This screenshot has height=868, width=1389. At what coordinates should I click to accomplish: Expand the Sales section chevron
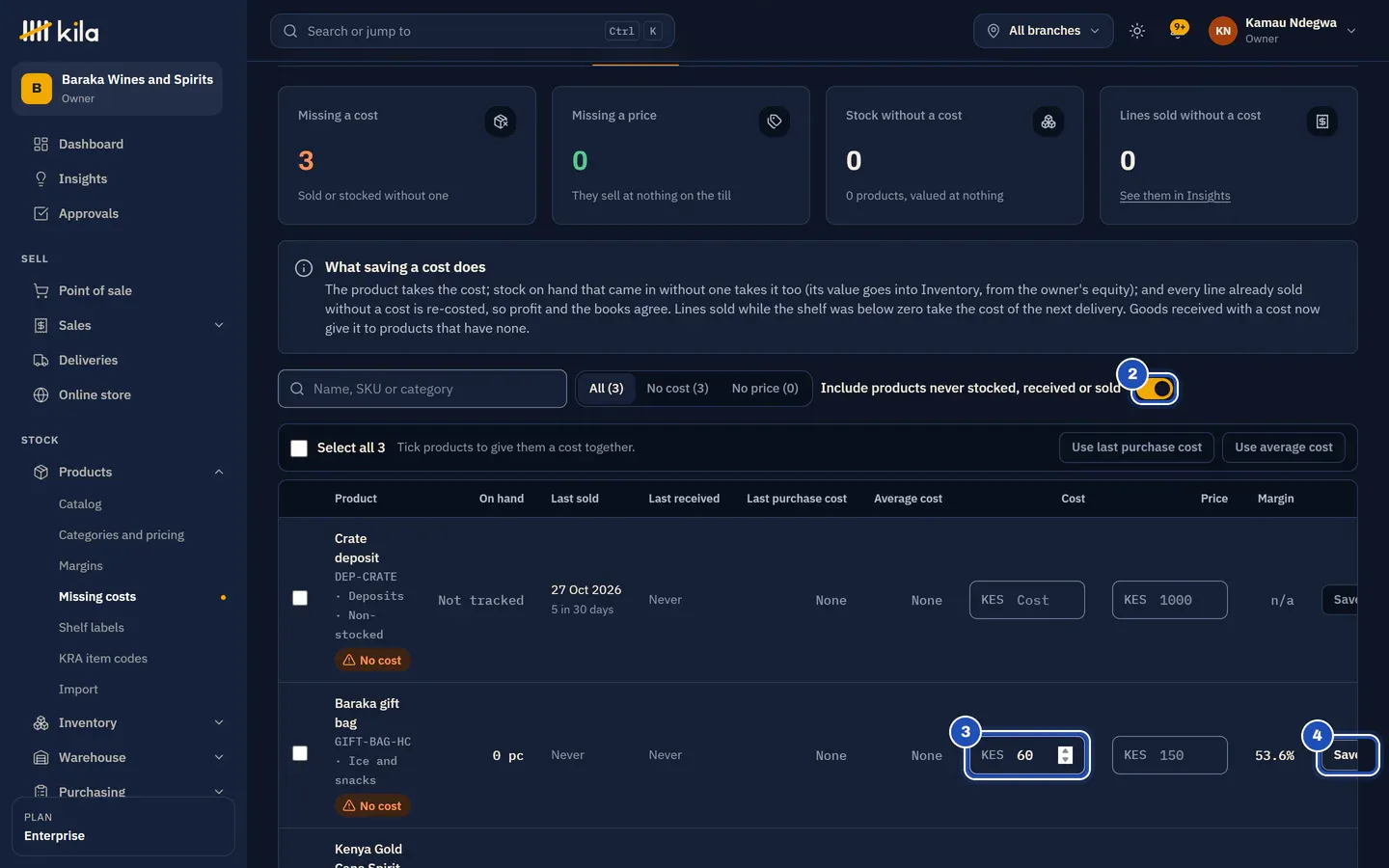click(x=219, y=325)
